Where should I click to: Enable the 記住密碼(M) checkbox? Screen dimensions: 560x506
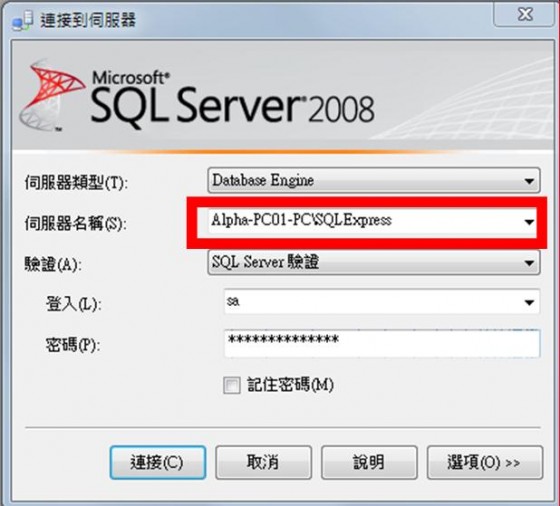[x=231, y=385]
